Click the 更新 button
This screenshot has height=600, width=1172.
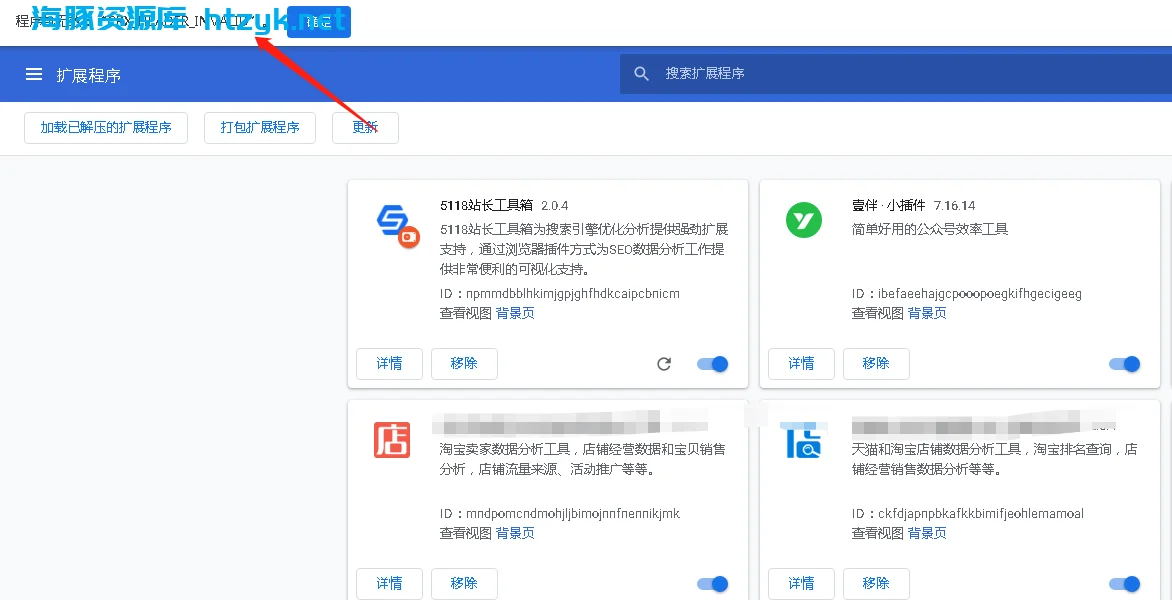coord(366,128)
